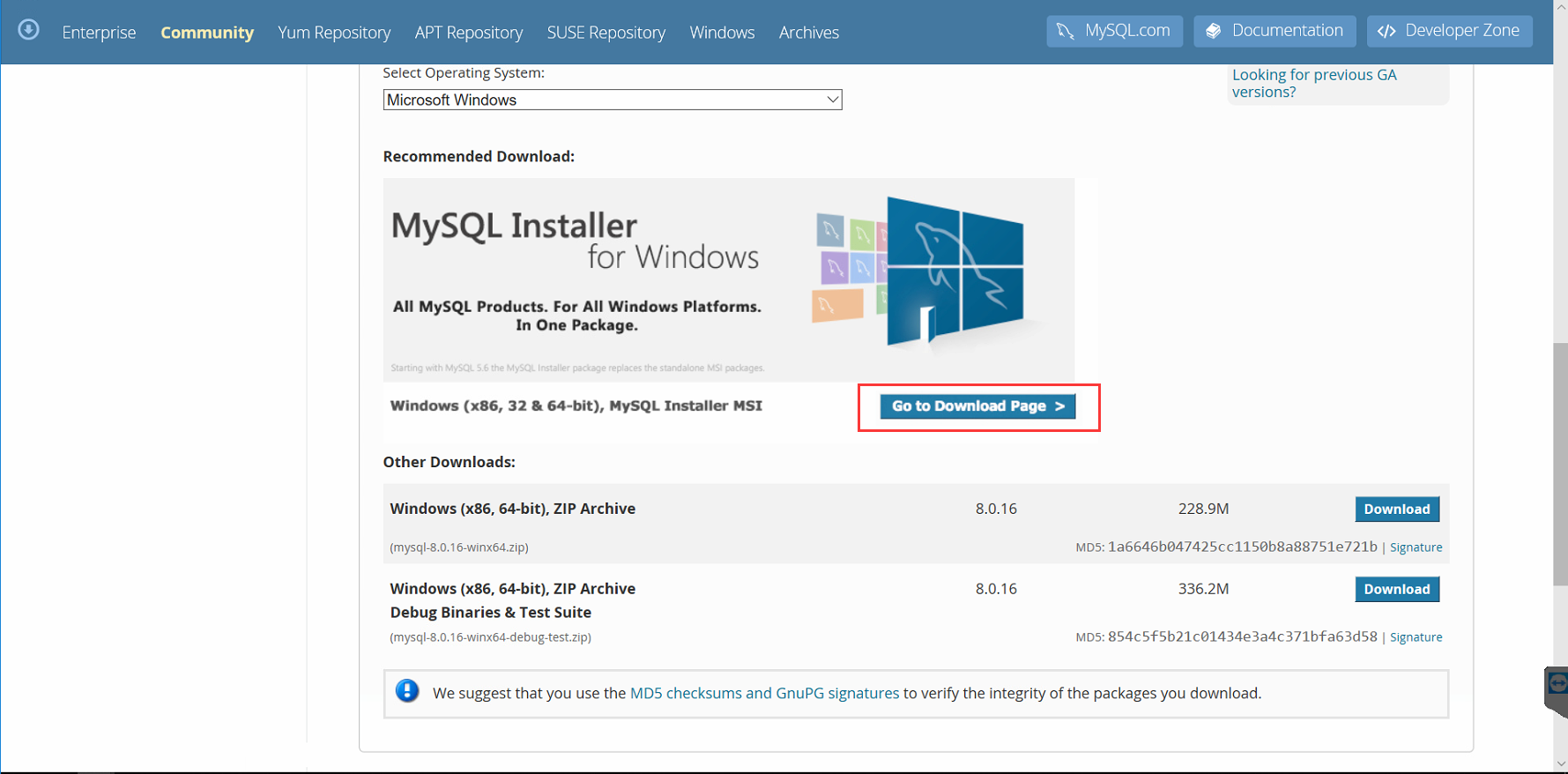The width and height of the screenshot is (1568, 774).
Task: Click the TeamViewer side panel icon
Action: (1557, 684)
